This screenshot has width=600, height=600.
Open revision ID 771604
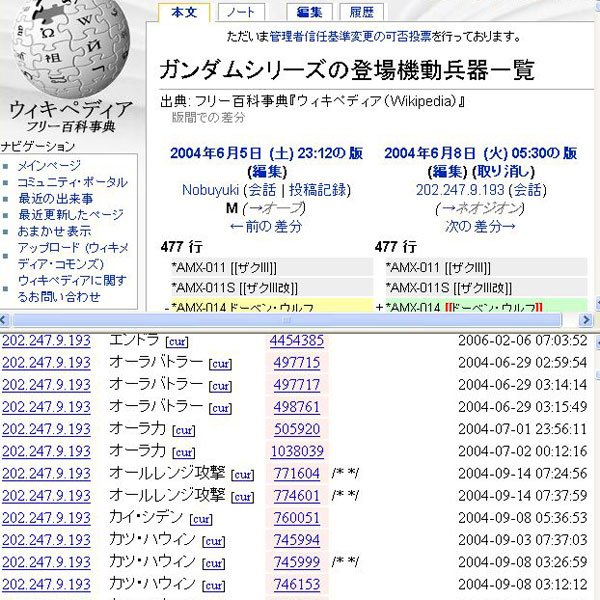coord(297,473)
